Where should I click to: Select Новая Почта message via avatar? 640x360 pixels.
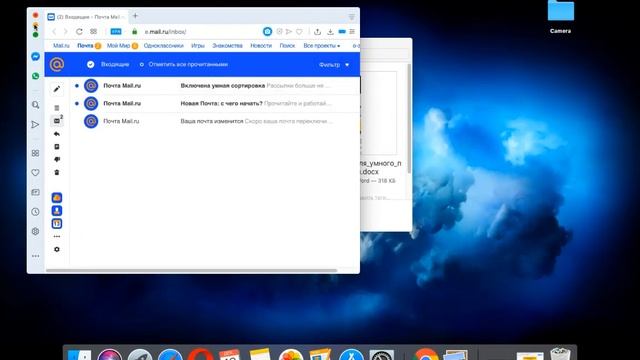[91, 104]
